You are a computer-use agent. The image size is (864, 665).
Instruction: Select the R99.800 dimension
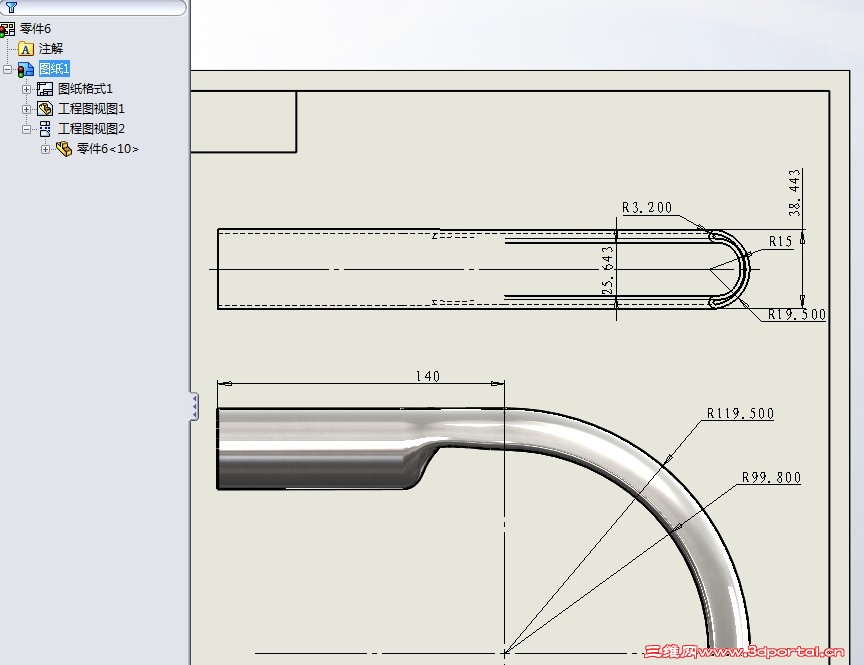pyautogui.click(x=771, y=478)
